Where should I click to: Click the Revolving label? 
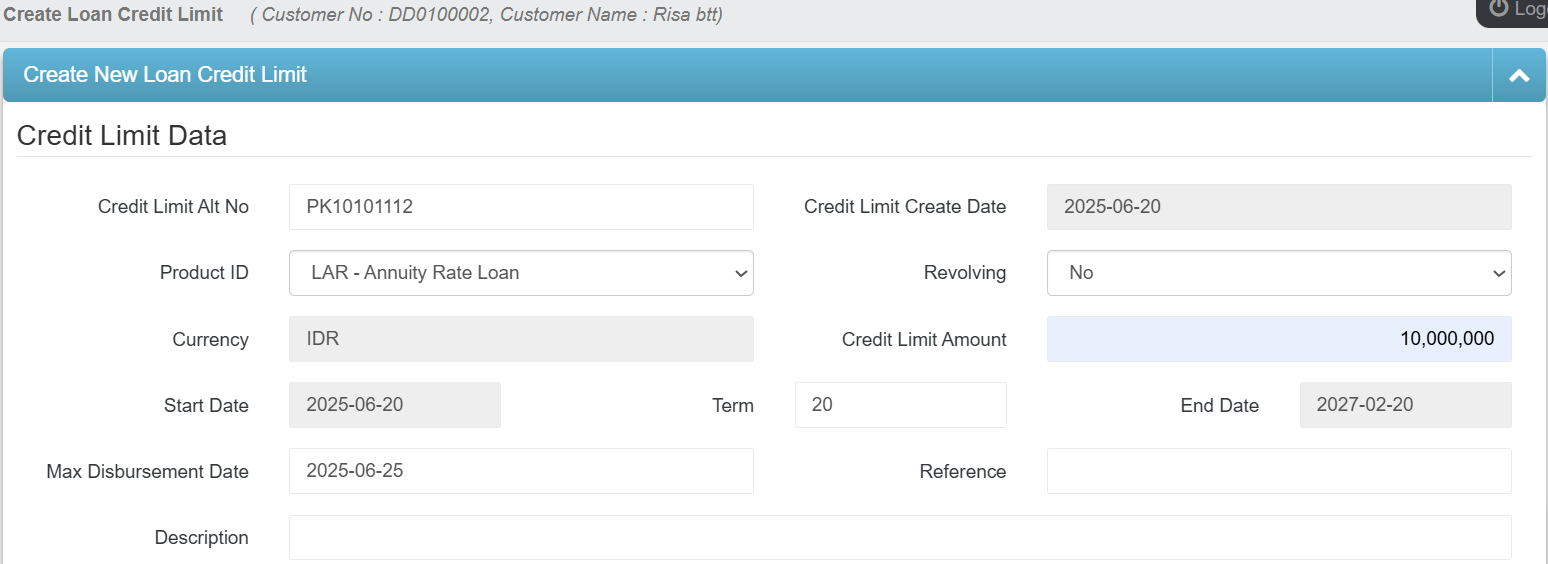pos(965,273)
